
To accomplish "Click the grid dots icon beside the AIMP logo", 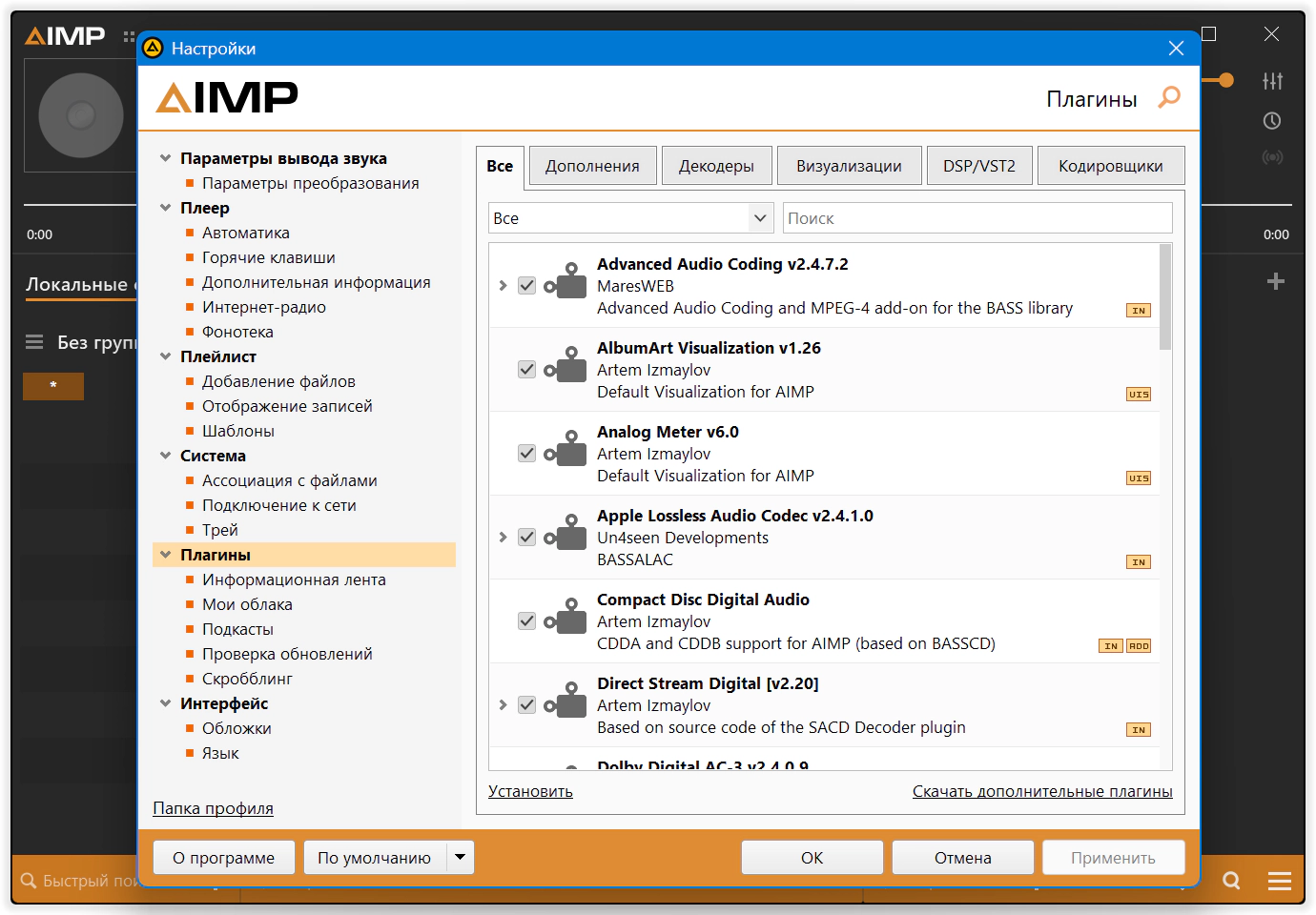I will pos(129,36).
